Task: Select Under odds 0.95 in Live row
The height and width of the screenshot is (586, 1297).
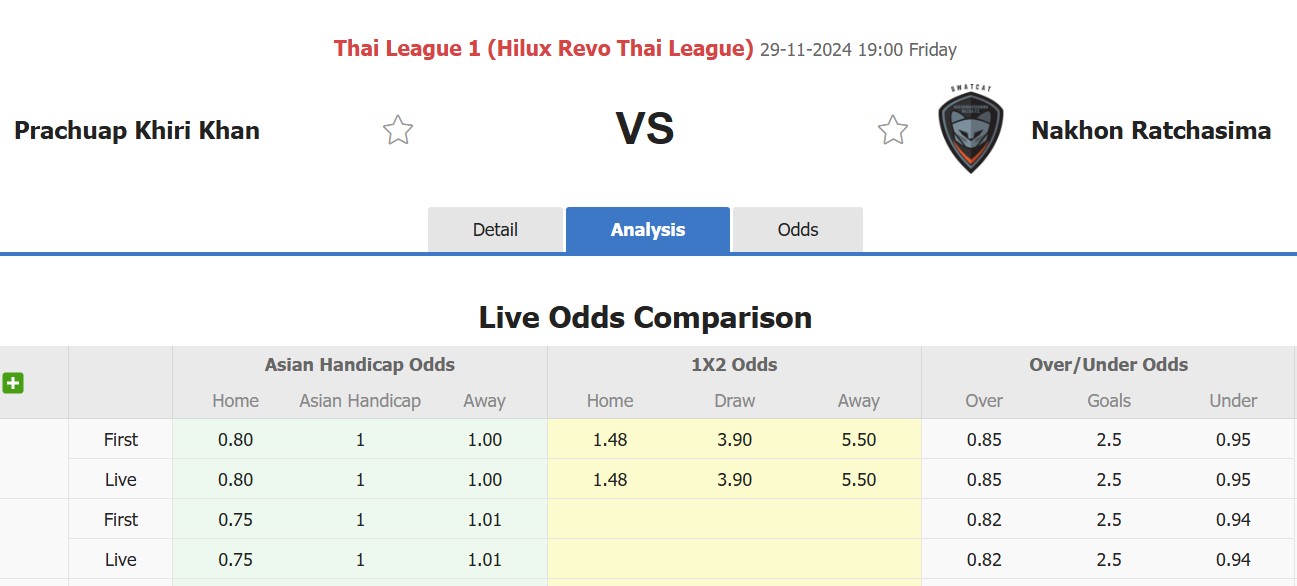Action: (1233, 480)
